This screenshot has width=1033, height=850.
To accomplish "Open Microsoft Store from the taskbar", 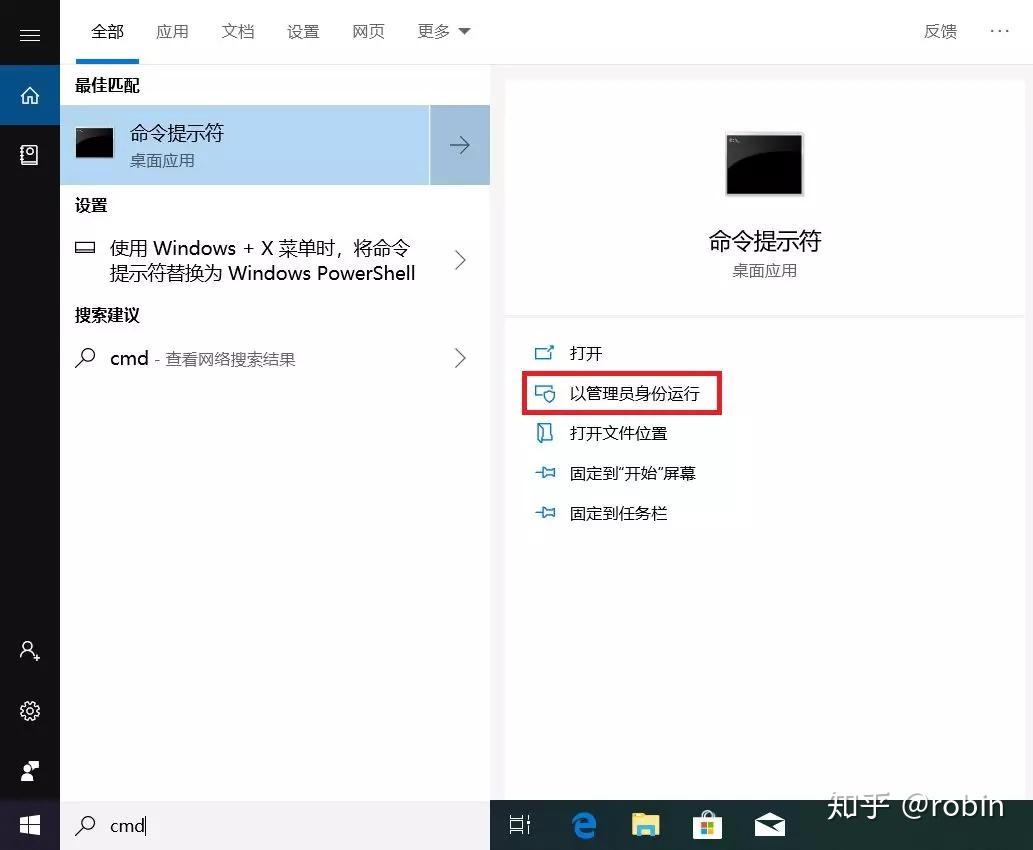I will click(x=707, y=825).
